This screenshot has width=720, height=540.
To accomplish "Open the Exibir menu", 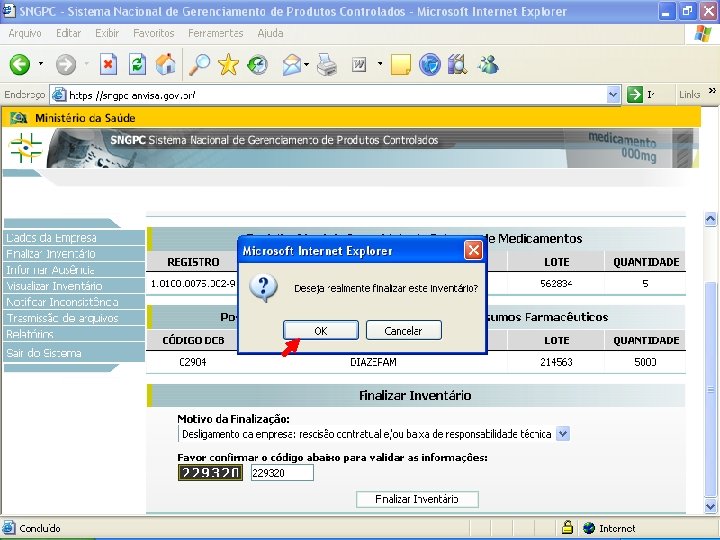I will pos(107,33).
